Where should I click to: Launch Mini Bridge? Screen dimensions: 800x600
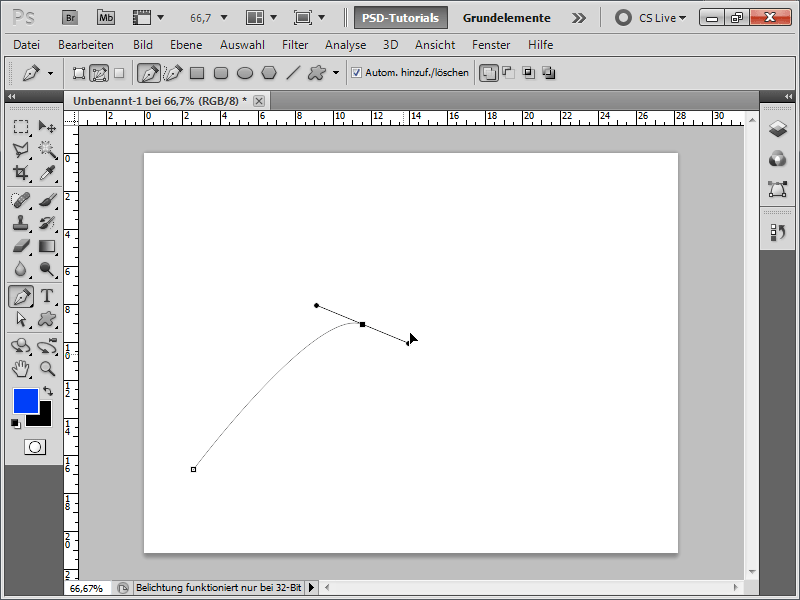(106, 18)
